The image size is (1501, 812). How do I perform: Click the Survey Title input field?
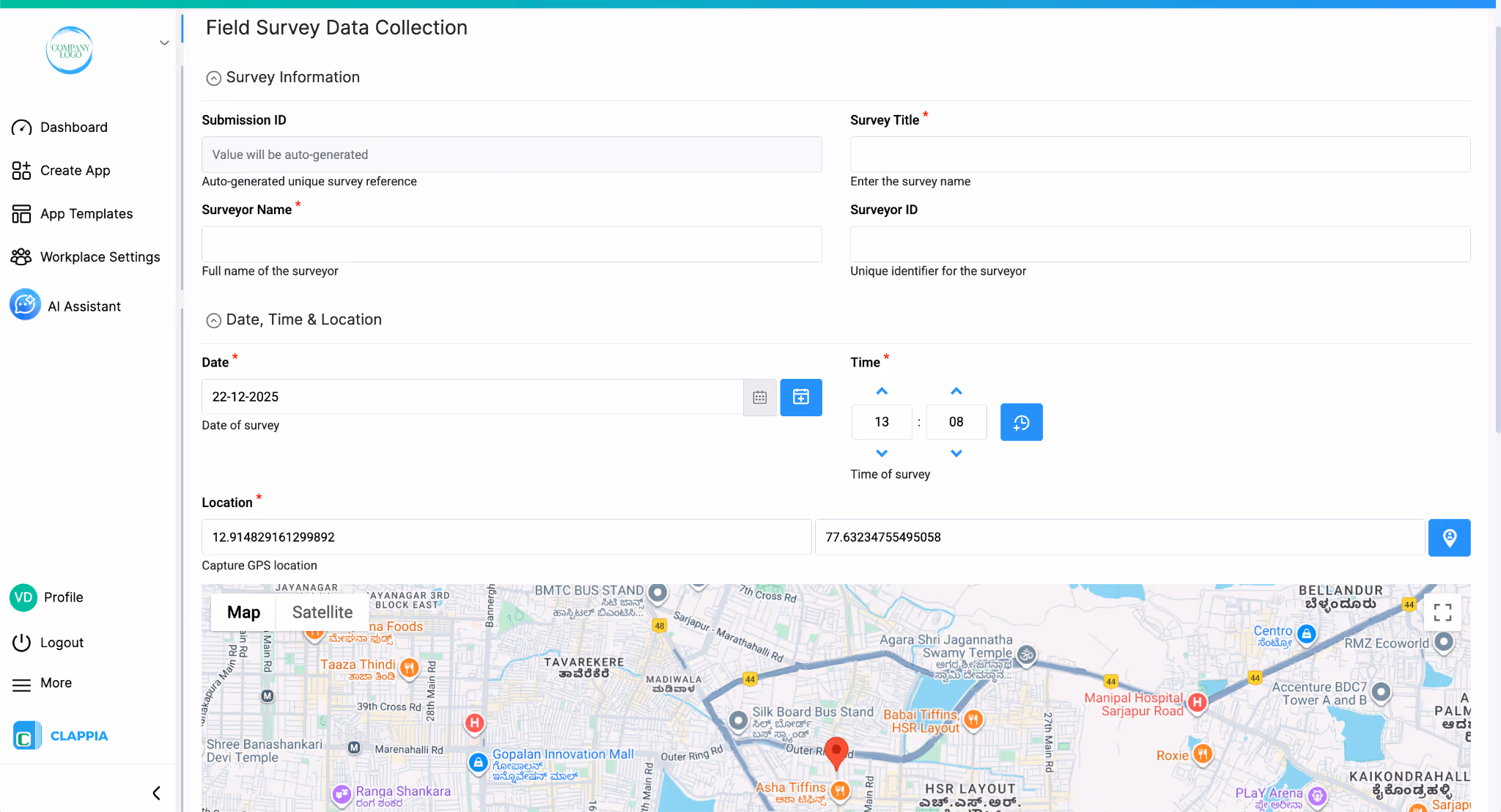click(1159, 155)
